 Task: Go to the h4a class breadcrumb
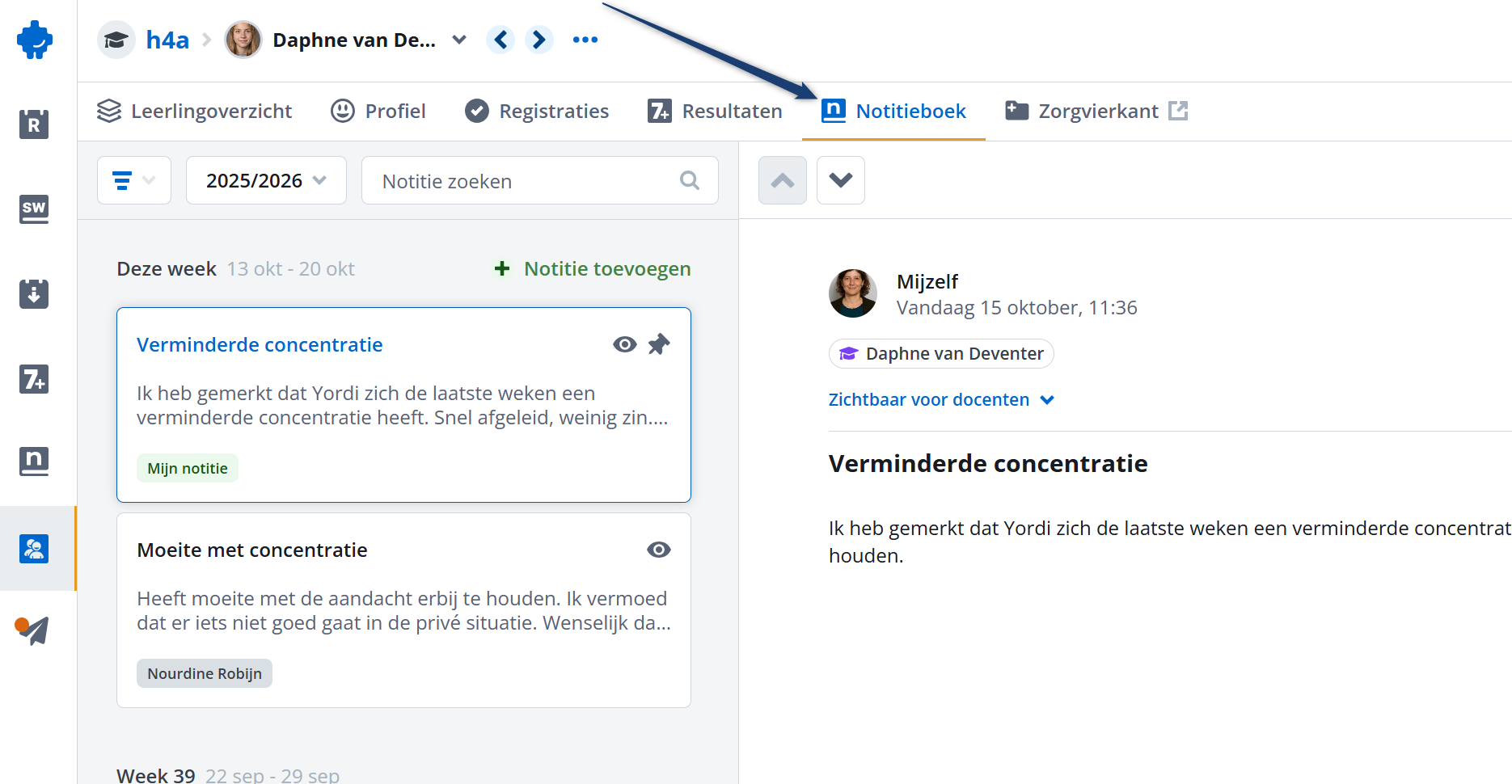point(167,40)
